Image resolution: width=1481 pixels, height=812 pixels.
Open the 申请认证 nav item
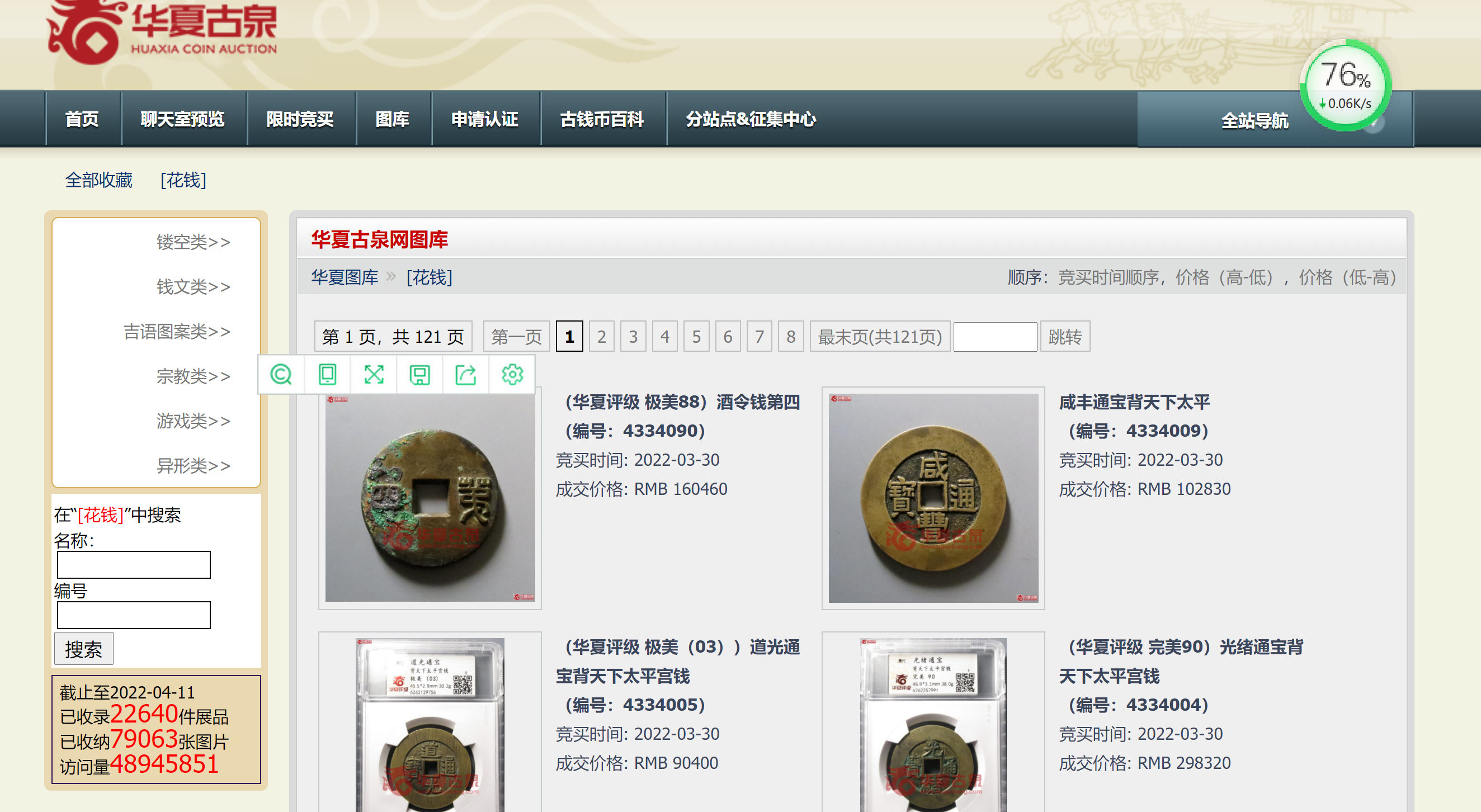point(485,119)
